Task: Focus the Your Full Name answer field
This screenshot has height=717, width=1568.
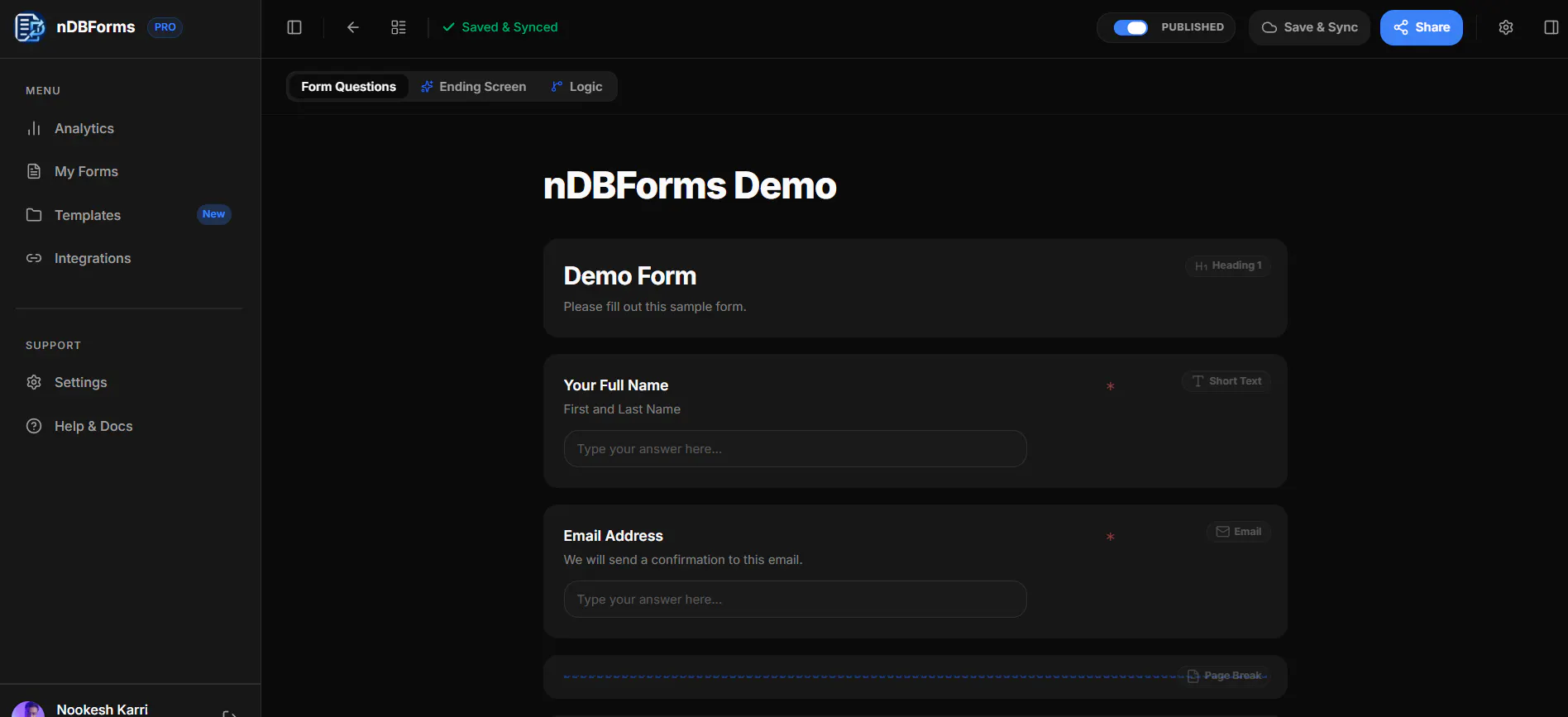Action: click(x=795, y=449)
